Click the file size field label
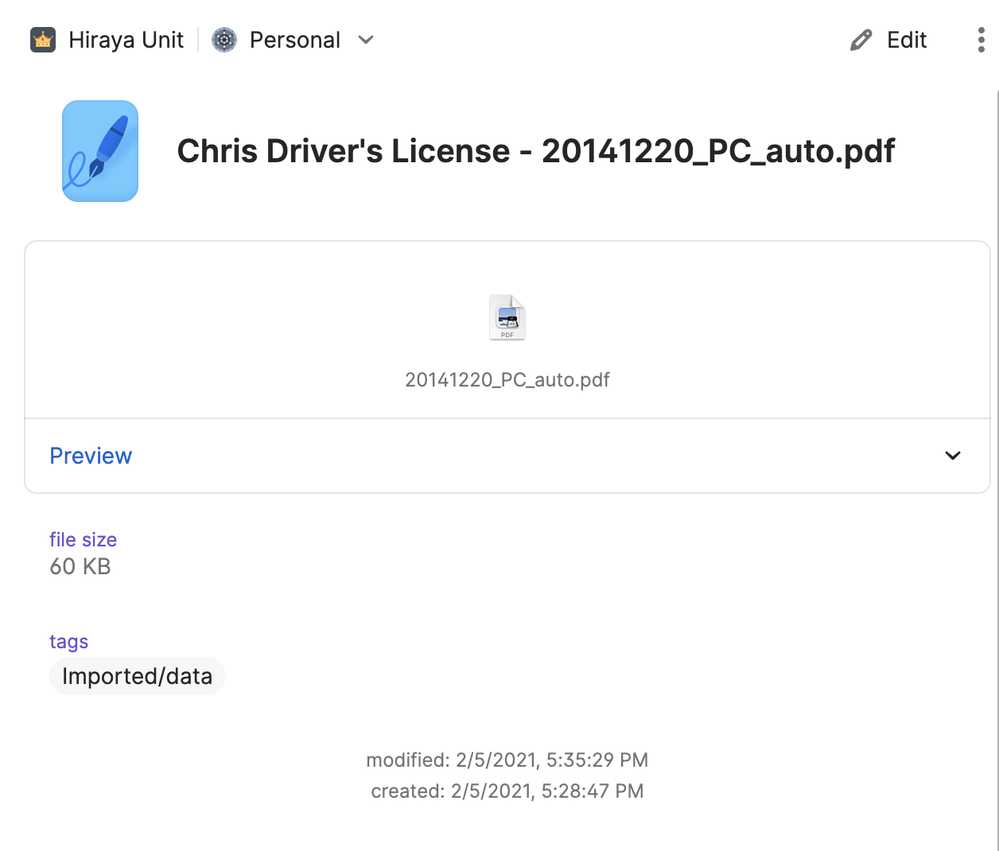The width and height of the screenshot is (999, 851). 83,540
